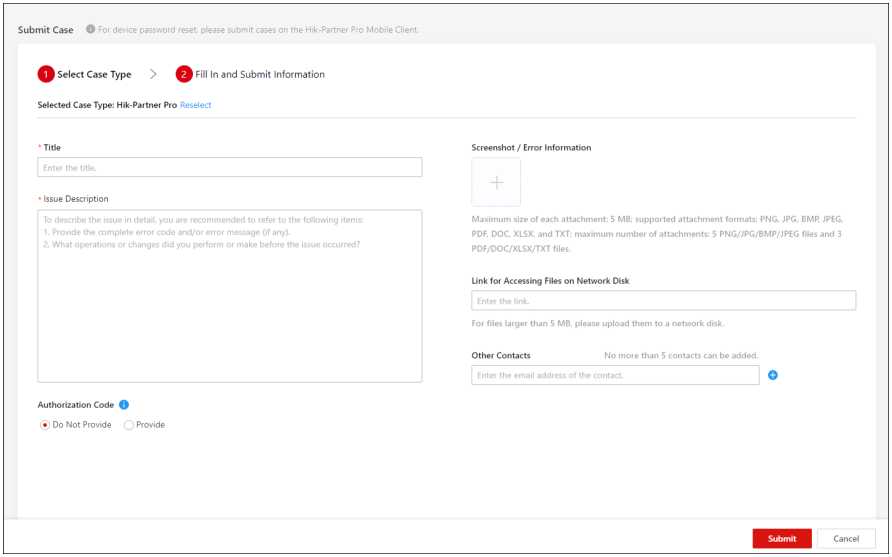Click the info icon beside Submit Case
Viewport: 892px width, 557px height.
click(90, 30)
